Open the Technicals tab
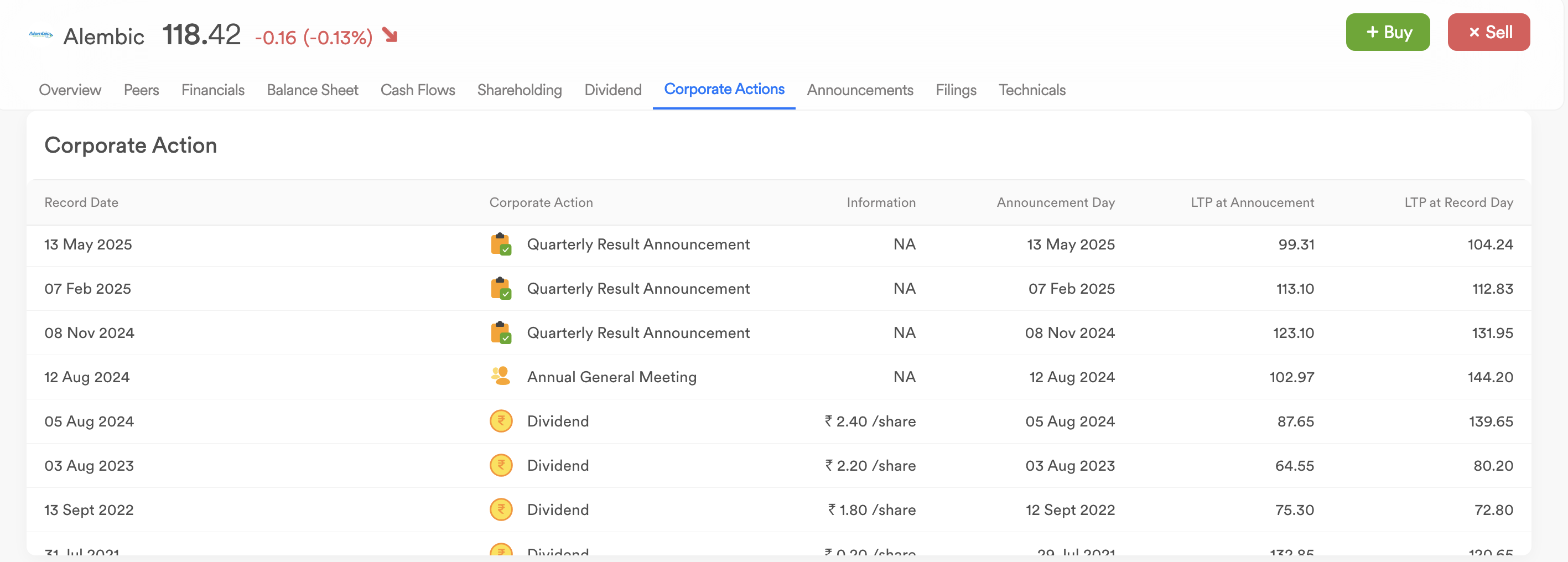Screen dimensions: 1568x562 click(x=1032, y=90)
